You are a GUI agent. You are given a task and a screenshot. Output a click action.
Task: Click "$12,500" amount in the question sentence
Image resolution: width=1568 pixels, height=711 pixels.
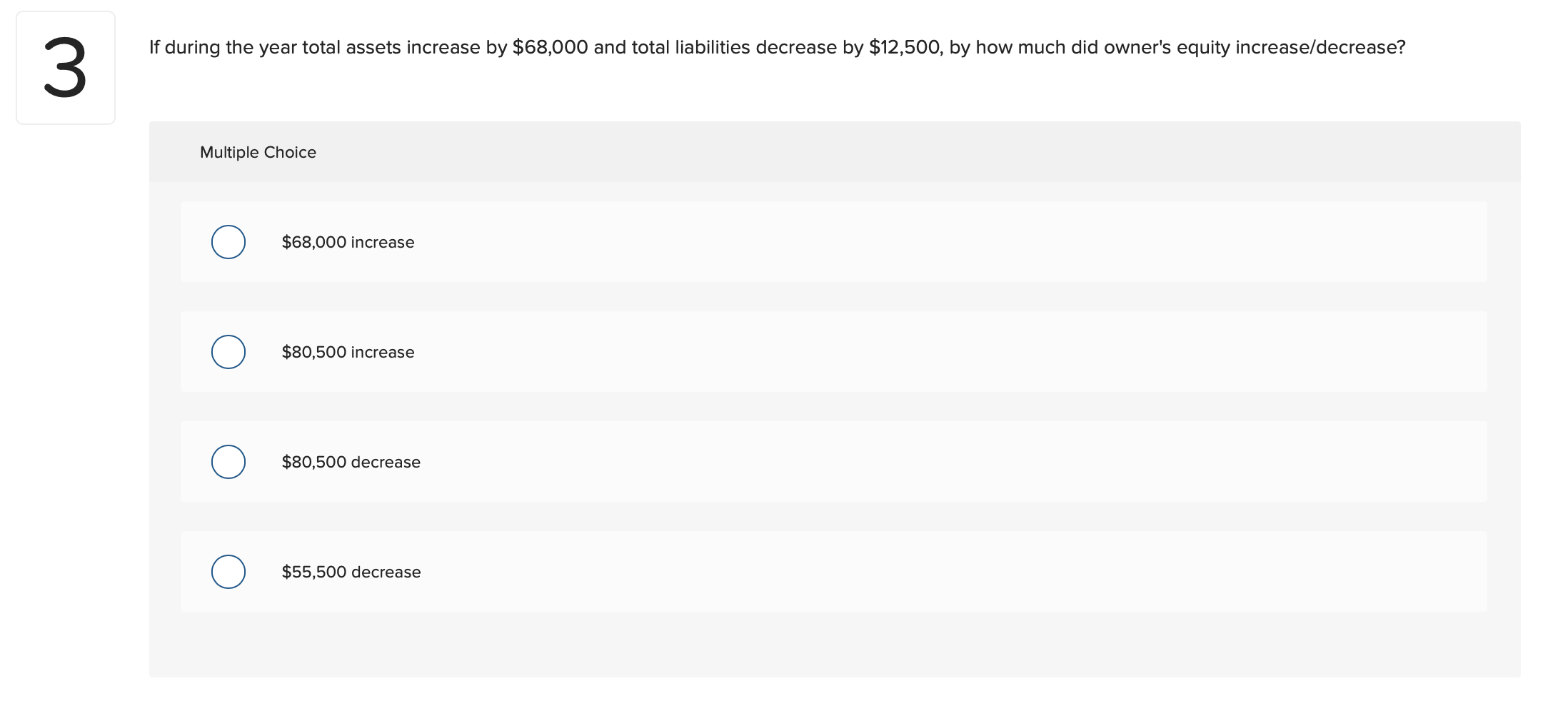pos(905,47)
